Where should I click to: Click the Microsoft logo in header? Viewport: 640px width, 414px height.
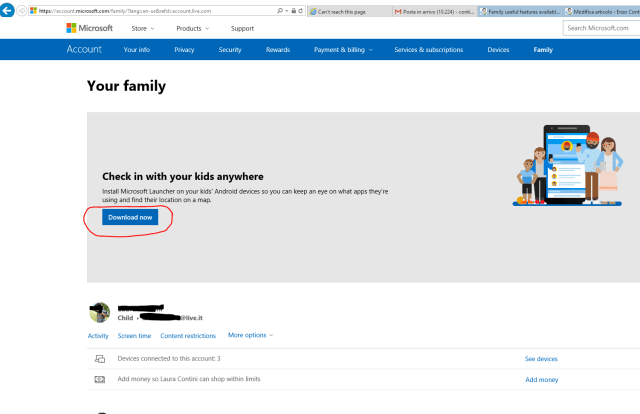(x=89, y=28)
